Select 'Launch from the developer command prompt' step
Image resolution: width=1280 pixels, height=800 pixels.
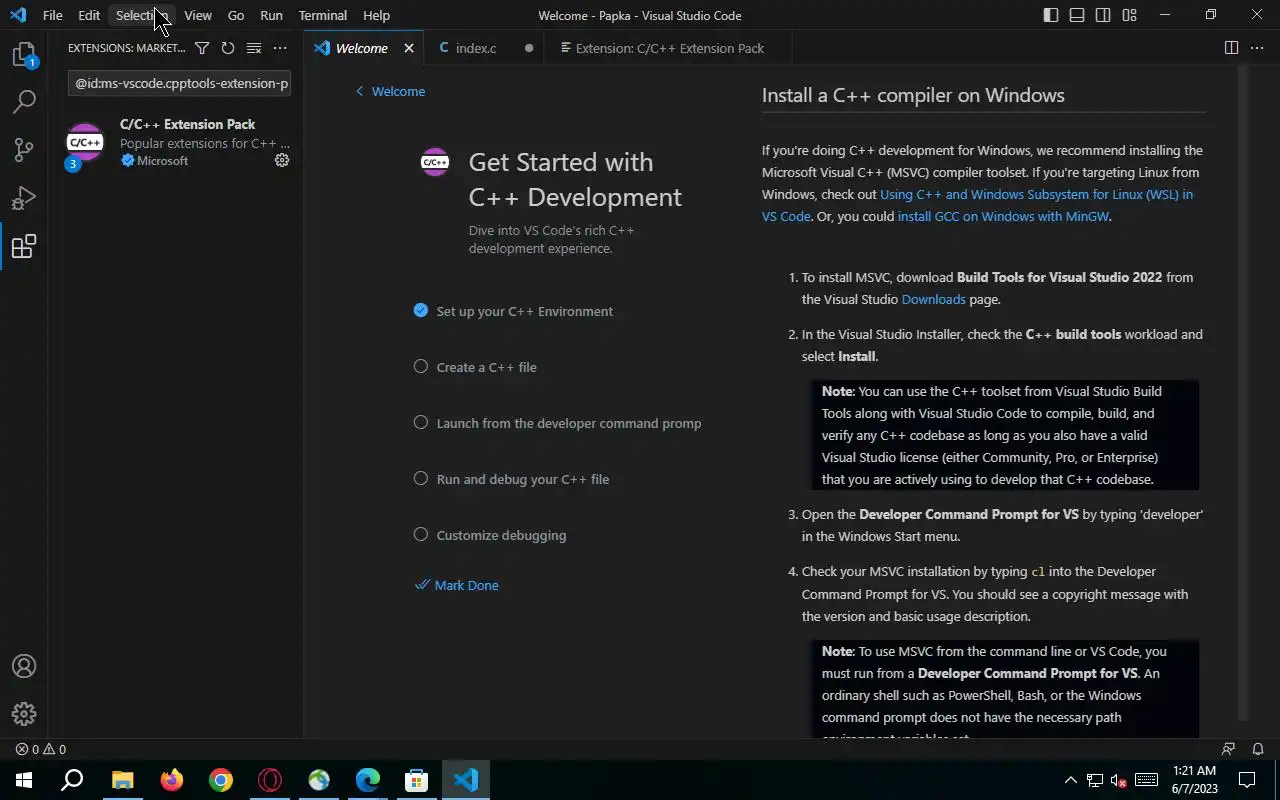(569, 423)
